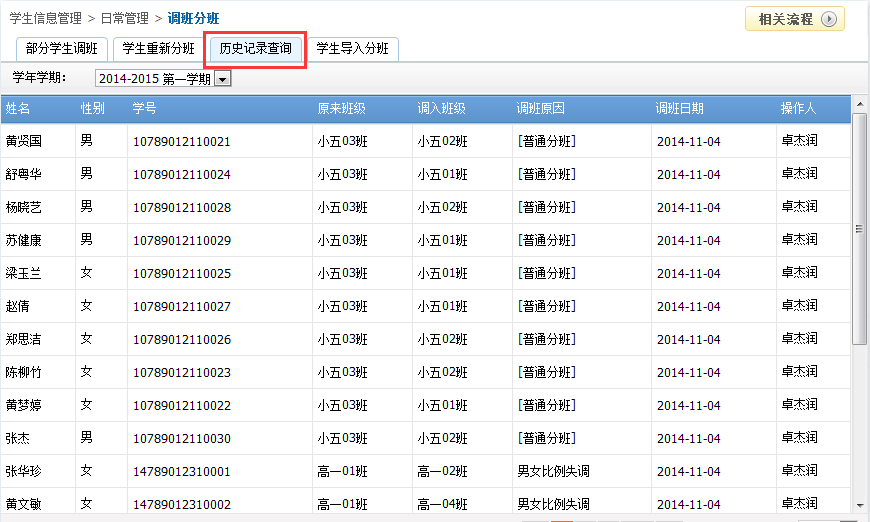
Task: Click student number 10789012110021
Action: (x=182, y=141)
